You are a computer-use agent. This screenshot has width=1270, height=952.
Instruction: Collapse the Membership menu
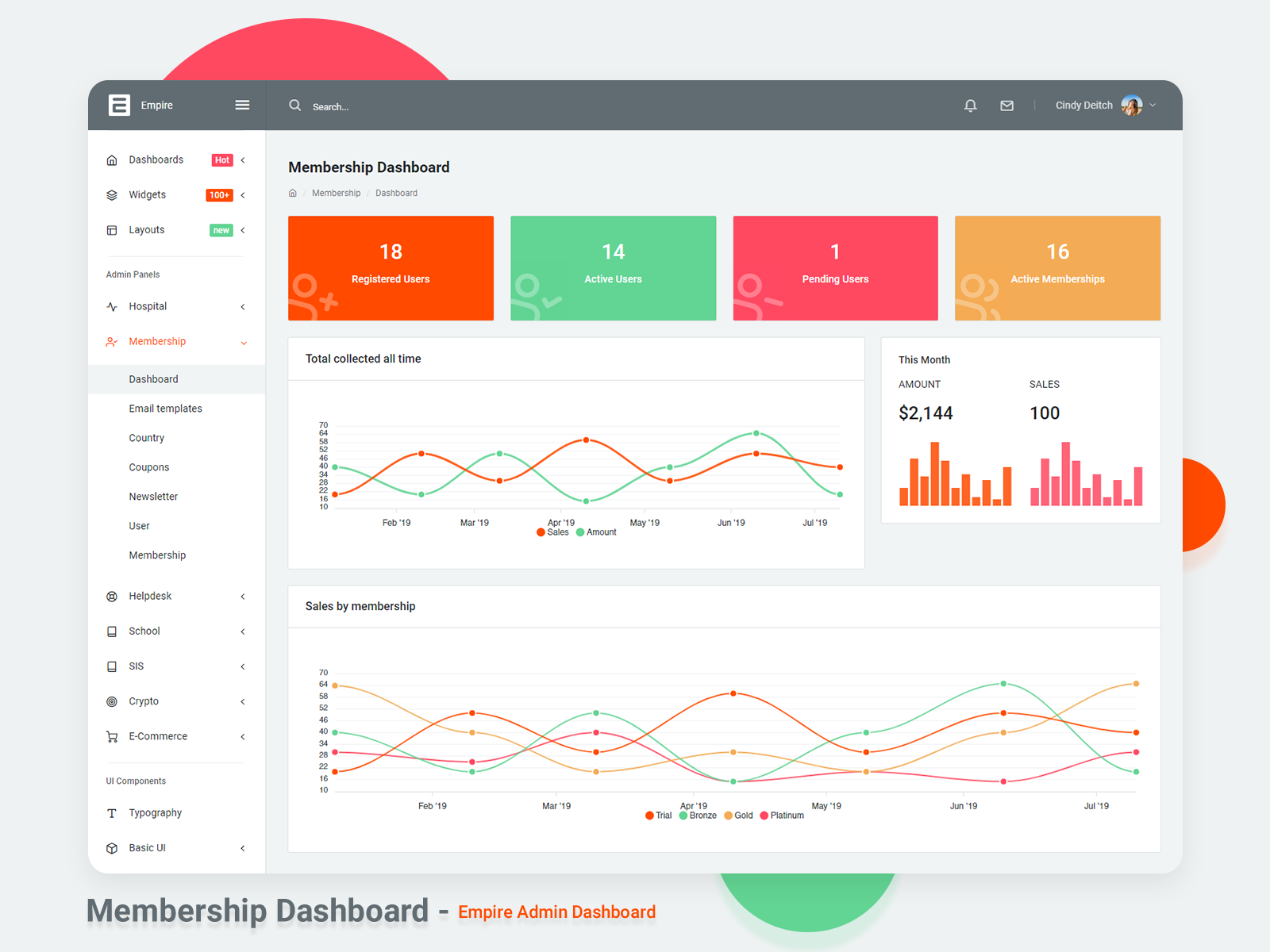click(243, 342)
